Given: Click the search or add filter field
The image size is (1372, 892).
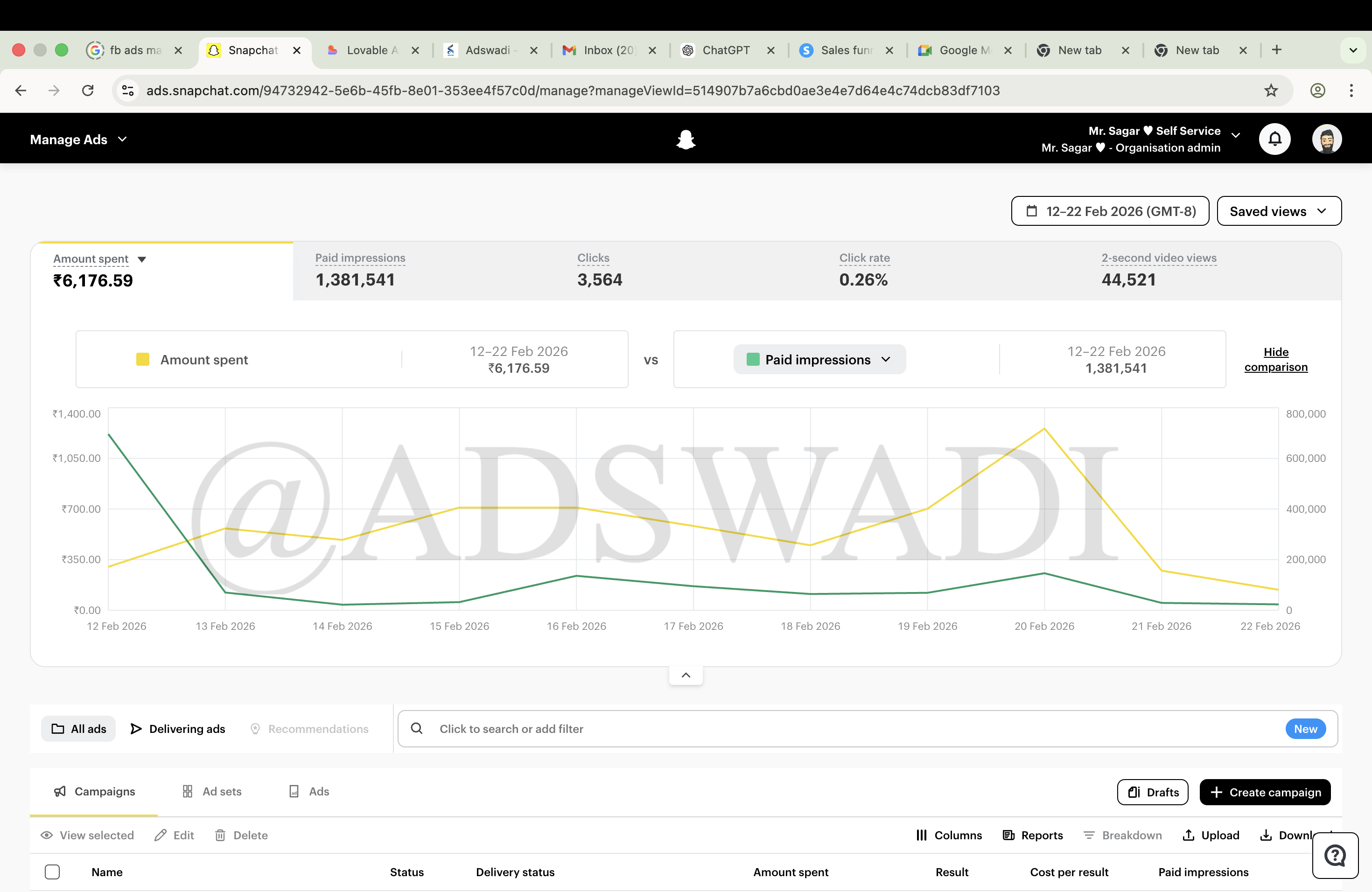Looking at the screenshot, I should tap(634, 728).
